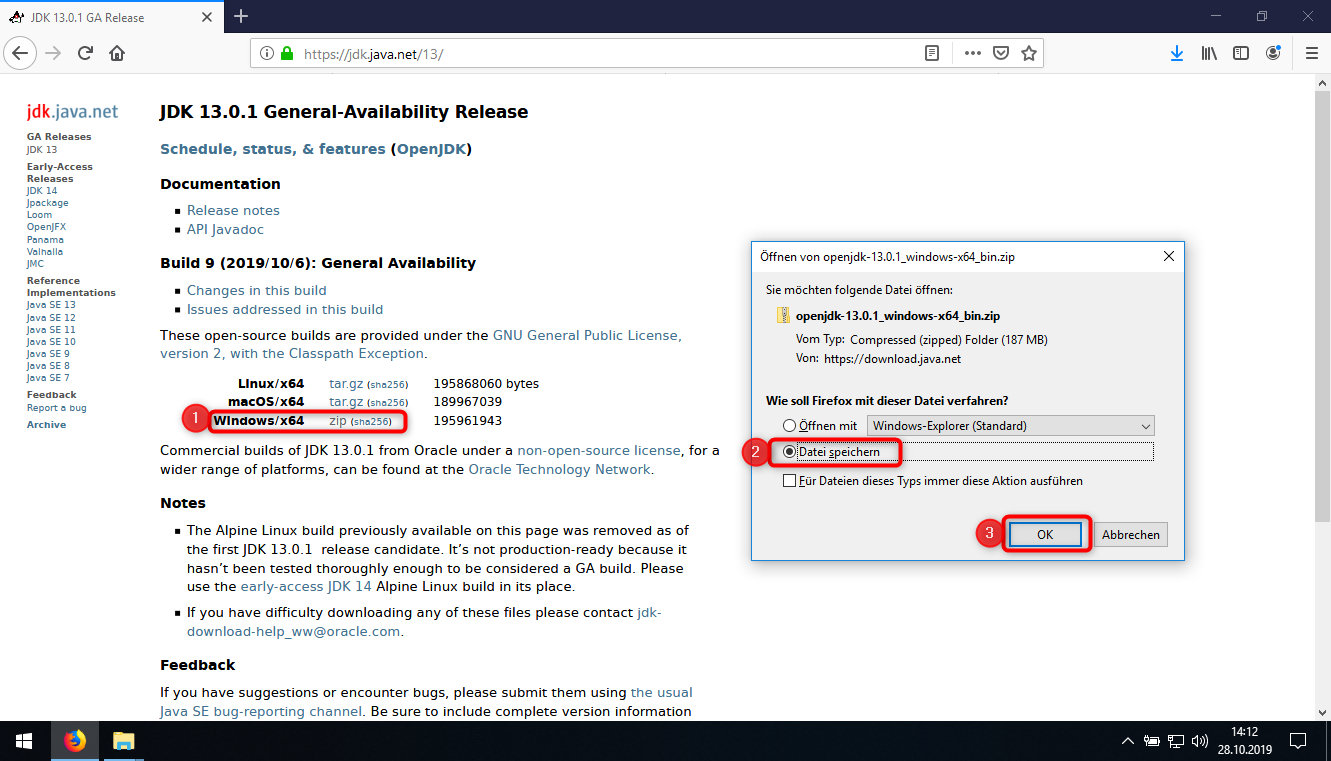This screenshot has width=1331, height=761.
Task: Open the non-open-source license link
Action: [598, 450]
